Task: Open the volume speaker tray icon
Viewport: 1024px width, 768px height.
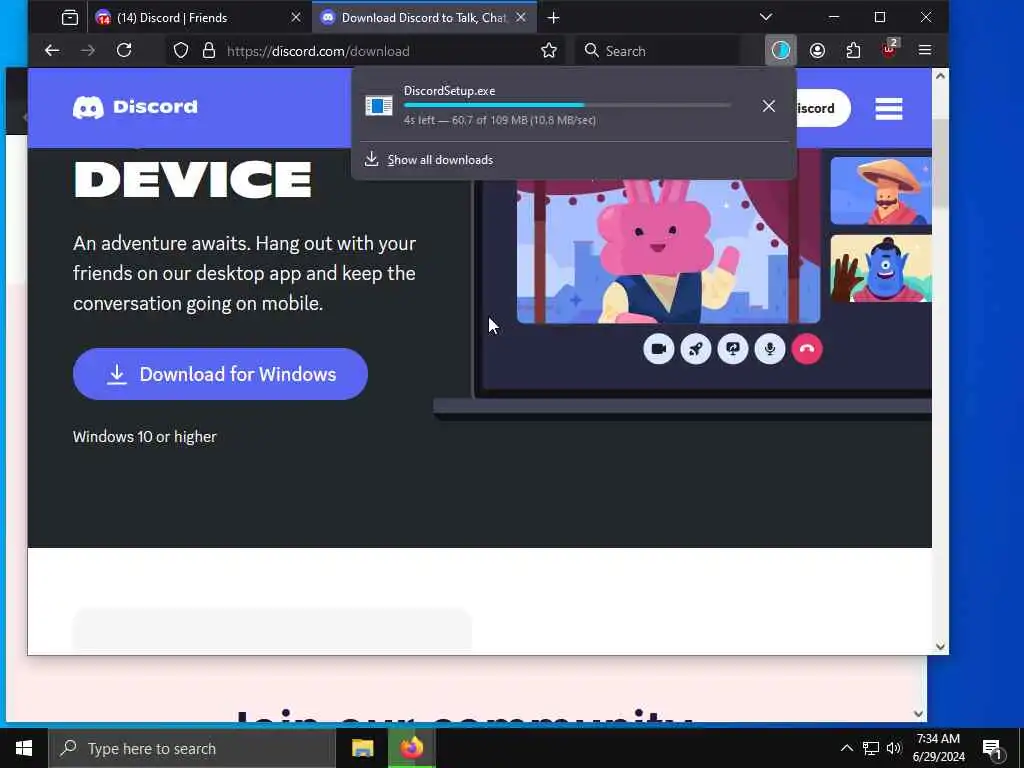Action: [x=894, y=748]
